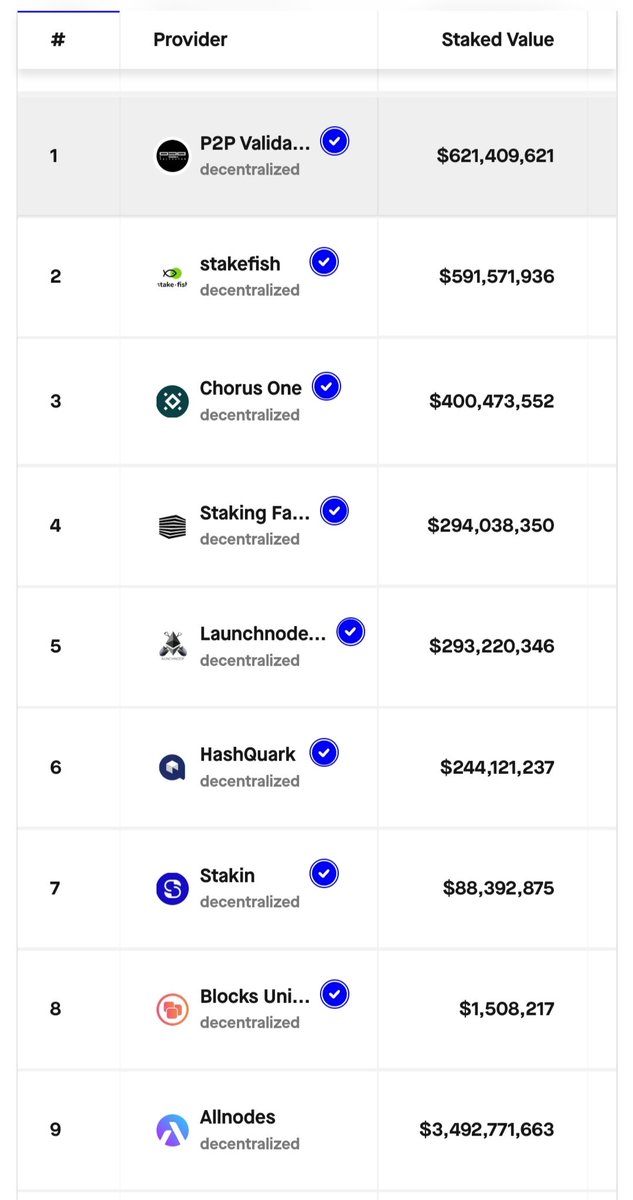This screenshot has width=633, height=1200.
Task: Click verified badge next to P2P Validator
Action: (335, 142)
